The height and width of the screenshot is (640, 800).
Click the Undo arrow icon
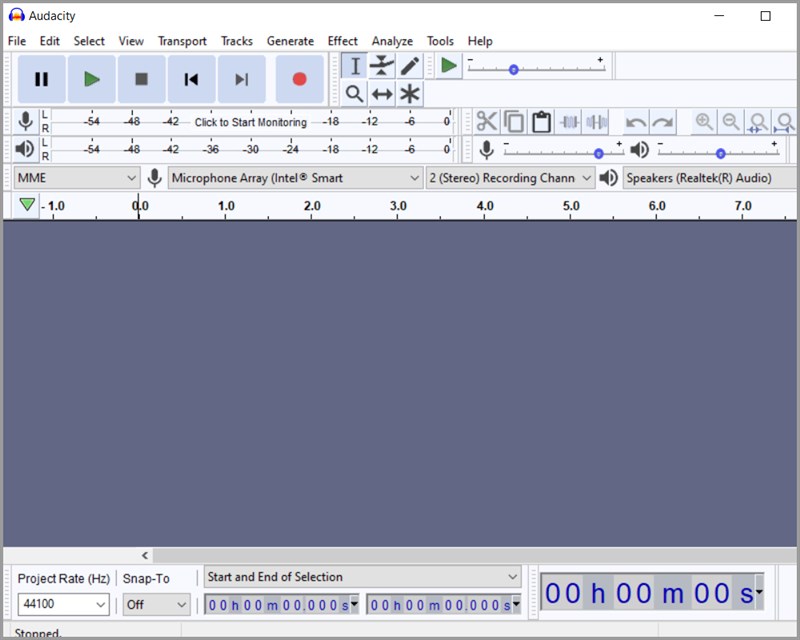pos(637,121)
